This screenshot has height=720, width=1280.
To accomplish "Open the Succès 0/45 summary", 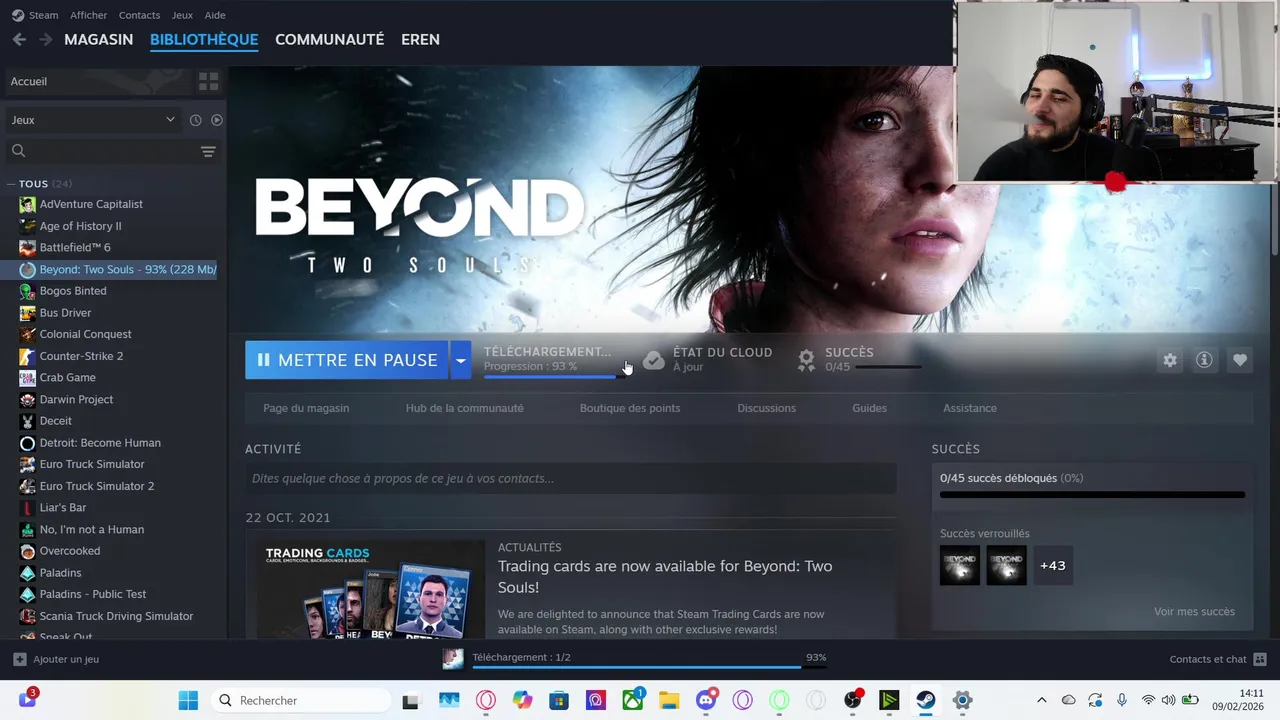I will pyautogui.click(x=860, y=360).
